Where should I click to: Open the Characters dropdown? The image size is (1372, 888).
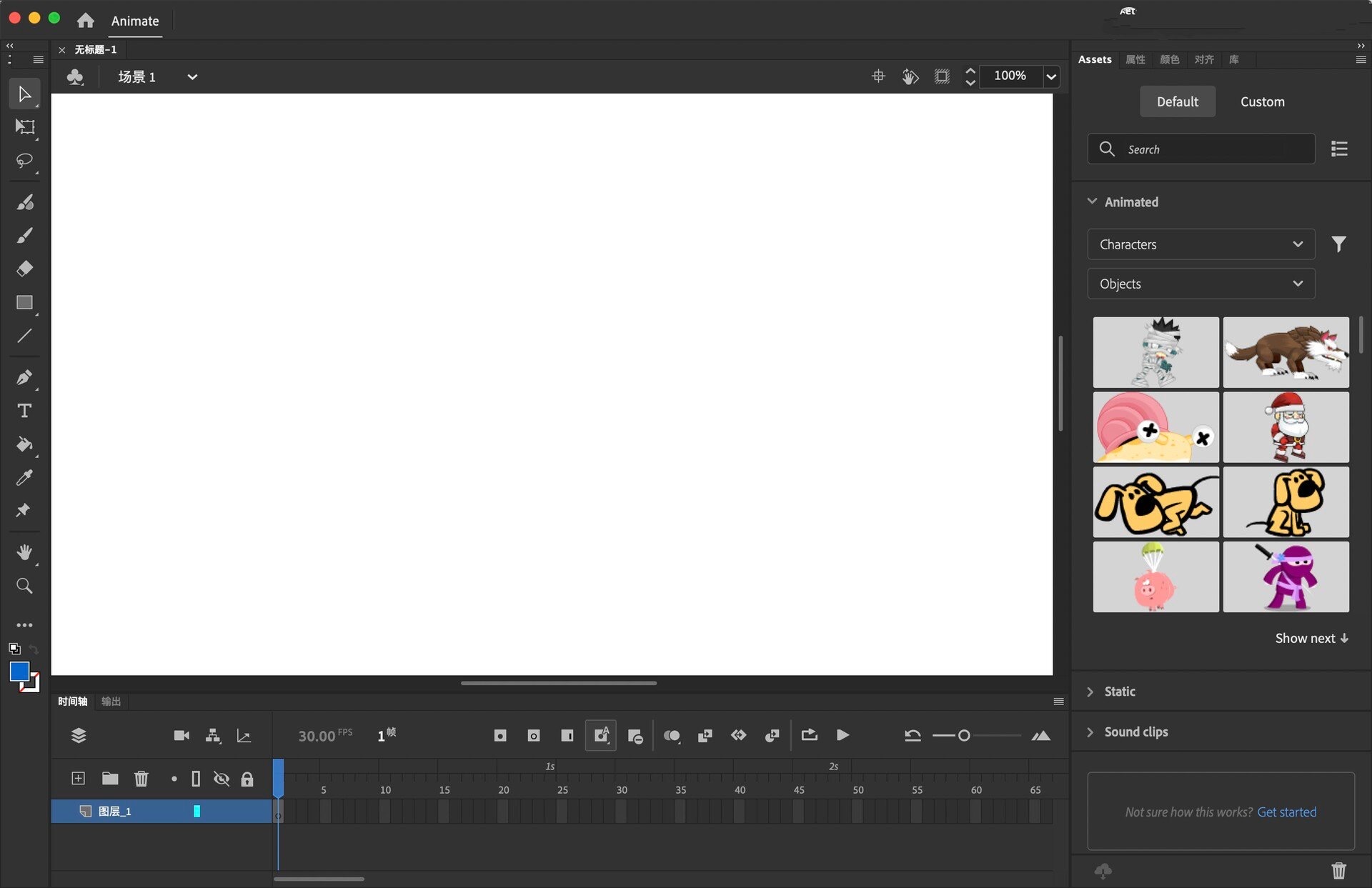point(1200,244)
